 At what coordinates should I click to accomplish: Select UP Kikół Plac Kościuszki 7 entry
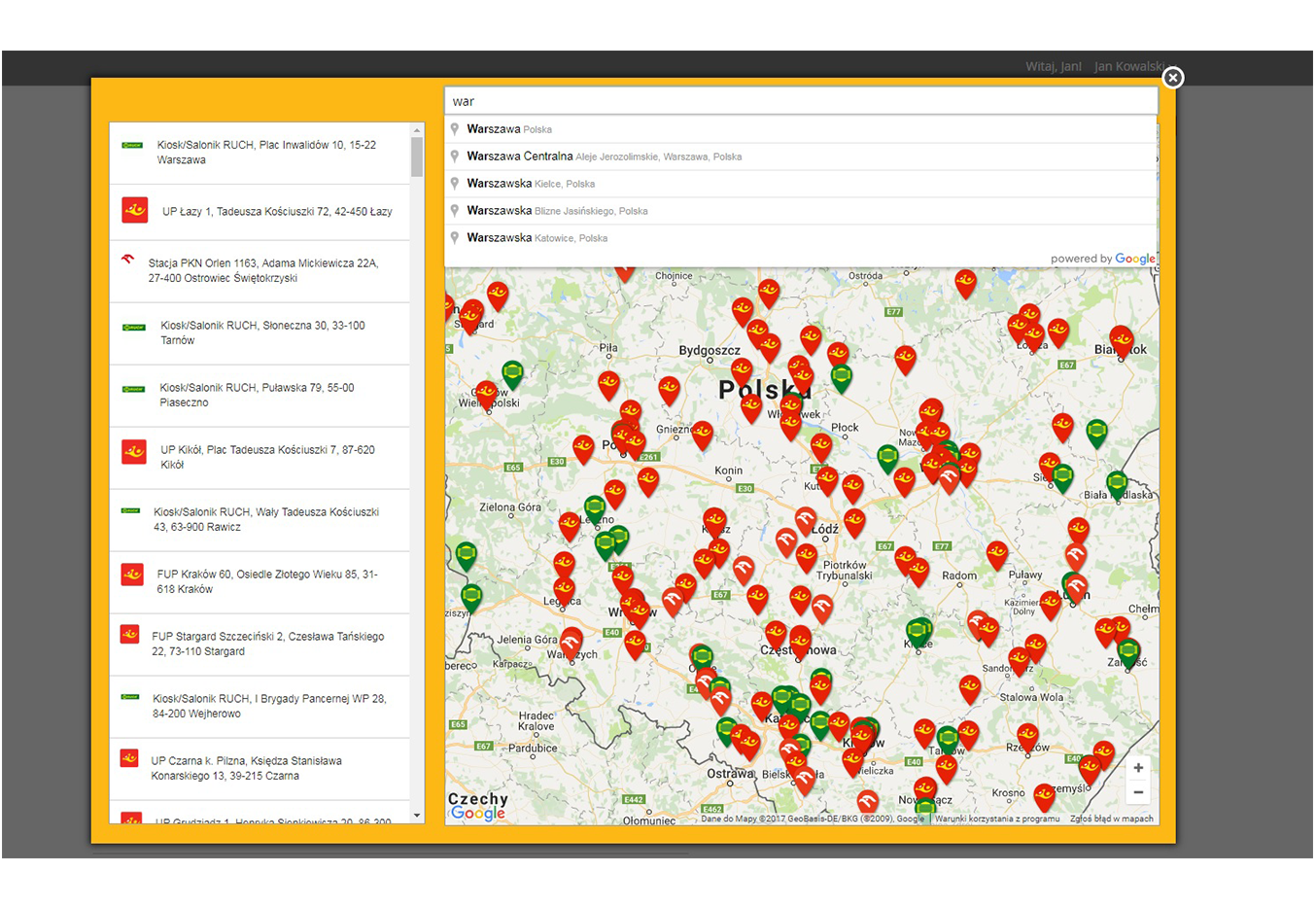click(x=260, y=458)
